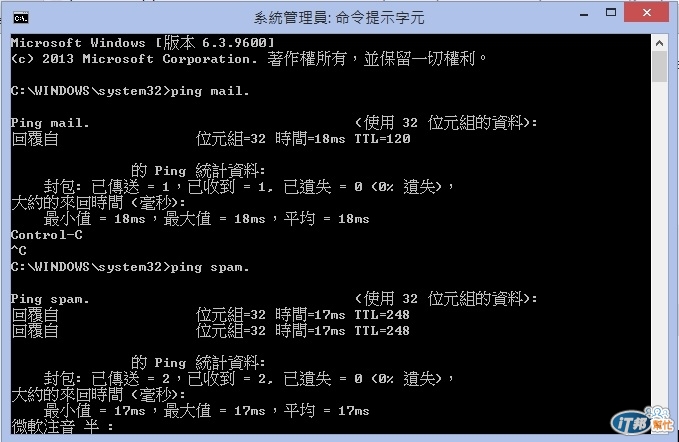The width and height of the screenshot is (679, 442).
Task: Click the "ping mail." command line
Action: click(130, 91)
